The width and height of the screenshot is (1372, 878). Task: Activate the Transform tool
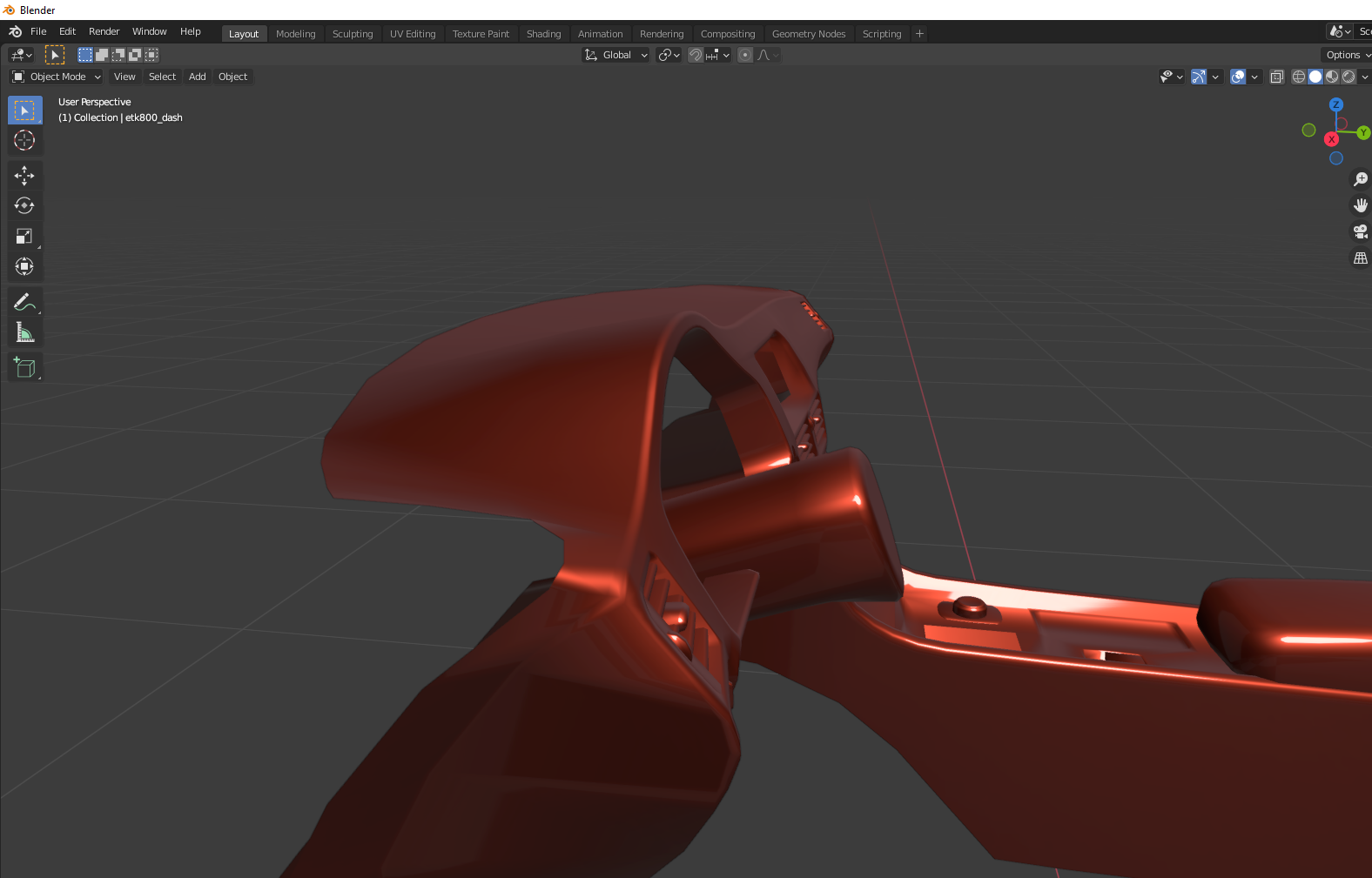(x=25, y=266)
